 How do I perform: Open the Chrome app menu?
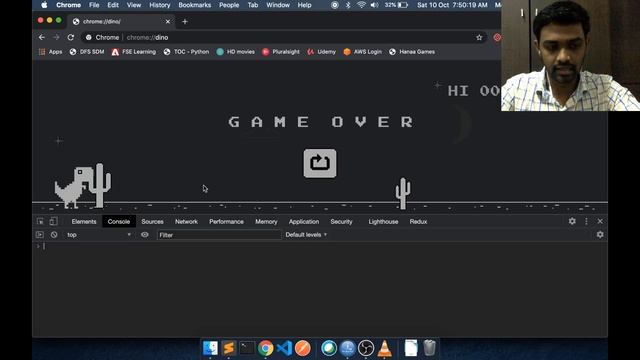pyautogui.click(x=69, y=5)
